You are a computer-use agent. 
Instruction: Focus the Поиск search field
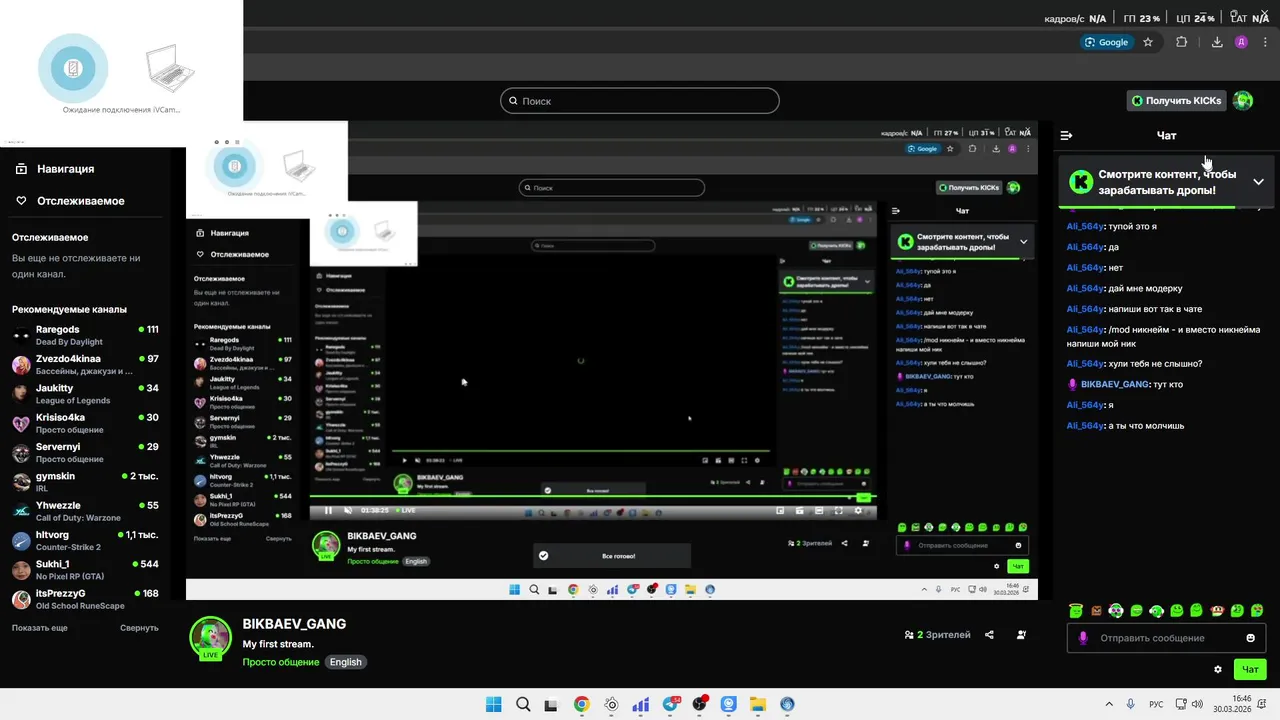point(640,101)
